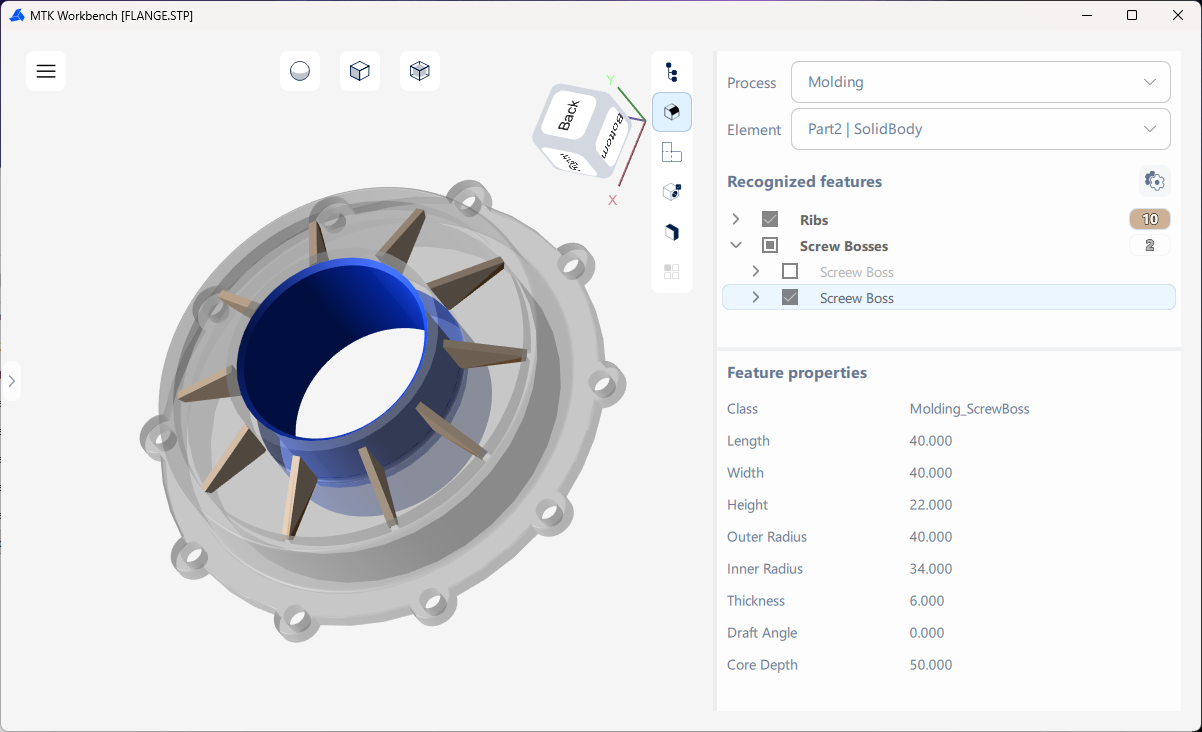Open the Process dropdown showing Molding
The image size is (1202, 732).
pyautogui.click(x=981, y=82)
